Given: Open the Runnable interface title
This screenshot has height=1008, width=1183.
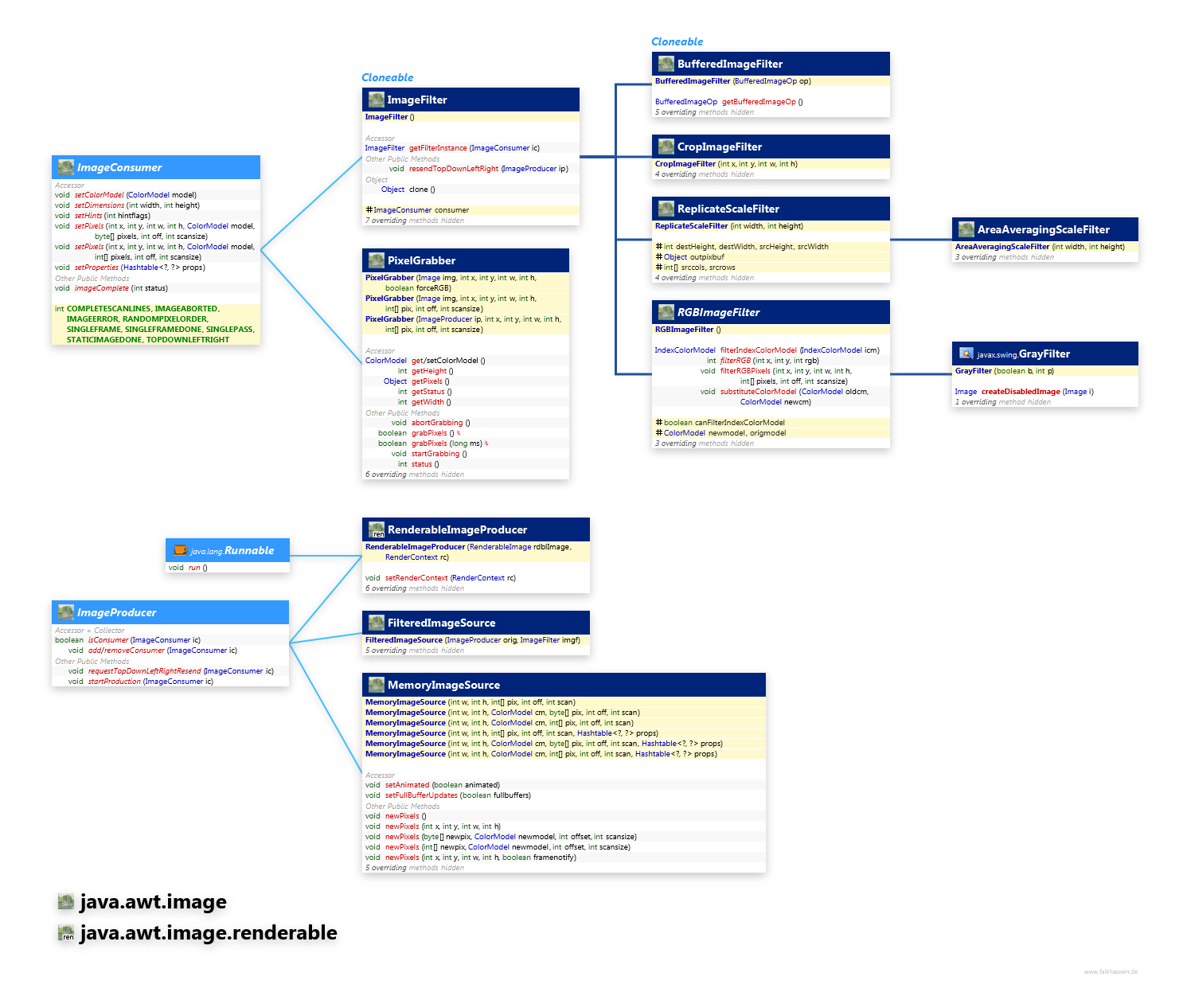Looking at the screenshot, I should [x=249, y=550].
